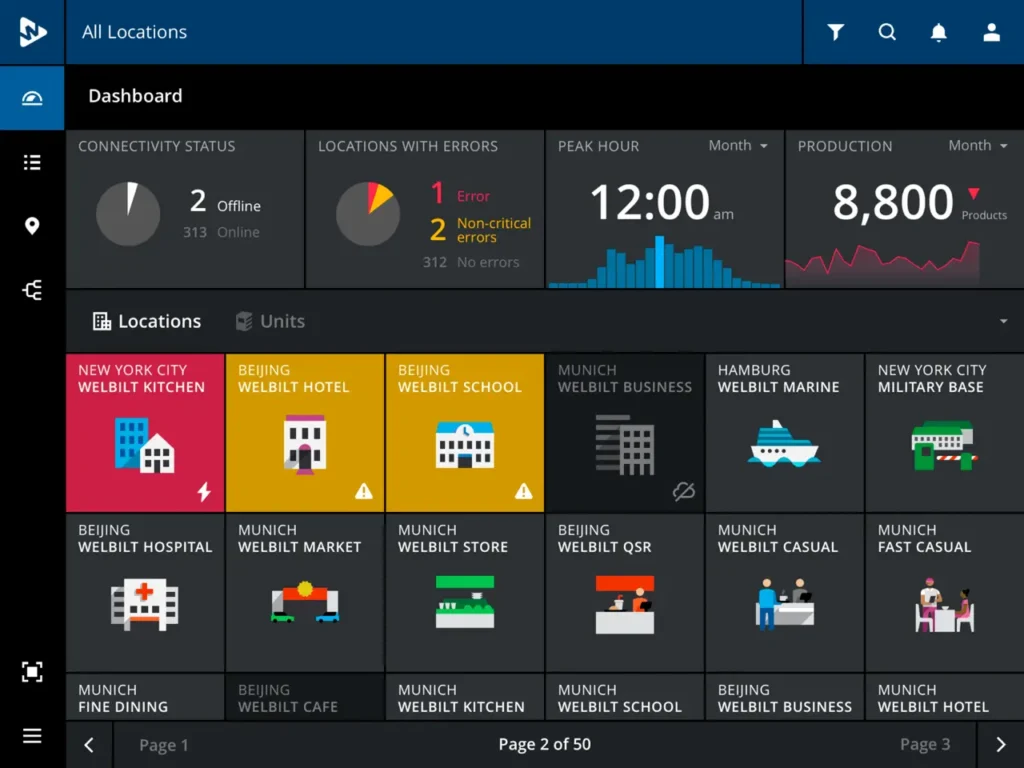Click the 8,800 Products value

point(920,203)
